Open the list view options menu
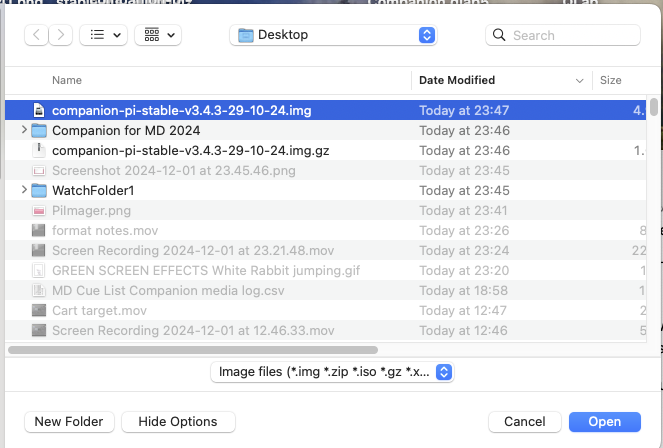Image resolution: width=663 pixels, height=448 pixels. point(102,35)
